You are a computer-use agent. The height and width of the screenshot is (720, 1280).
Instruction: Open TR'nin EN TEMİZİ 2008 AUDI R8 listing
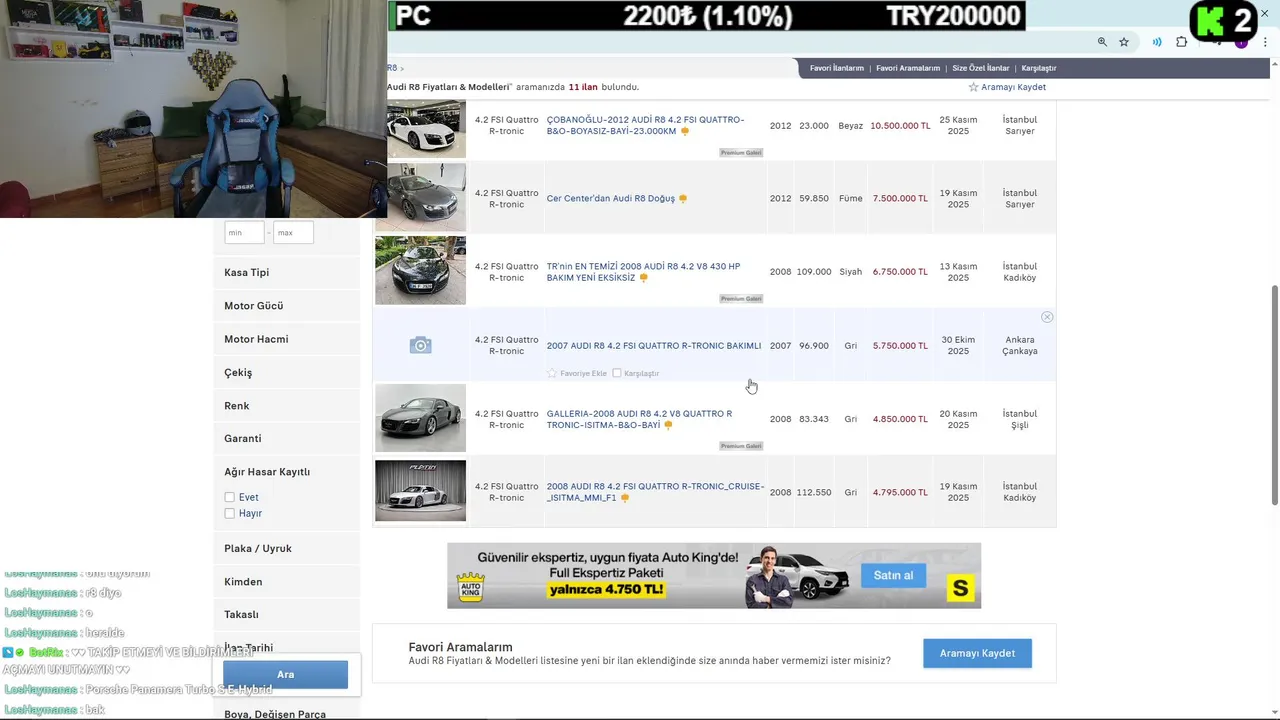tap(643, 272)
